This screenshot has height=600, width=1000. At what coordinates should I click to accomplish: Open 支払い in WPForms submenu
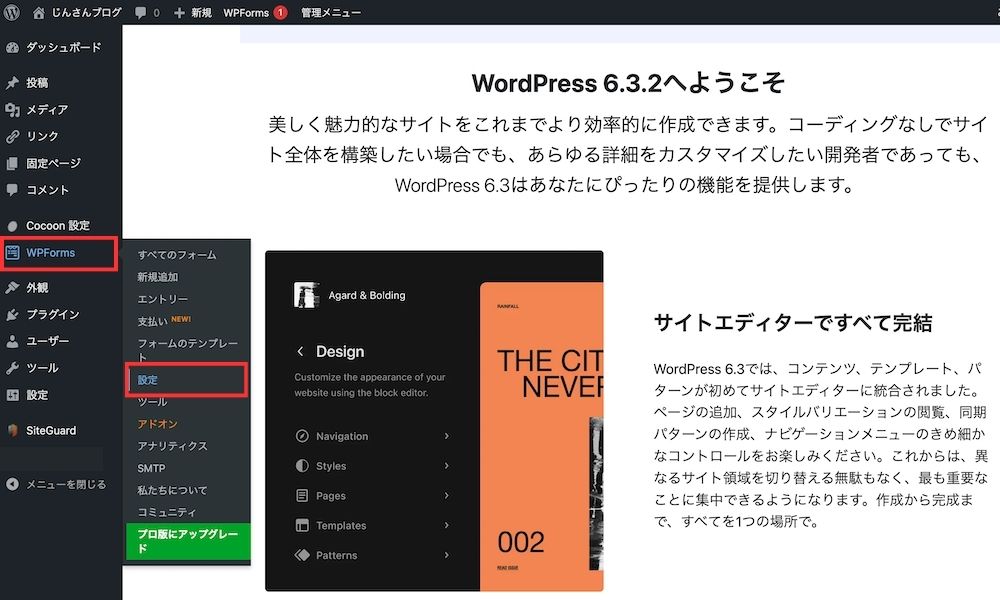[x=152, y=321]
